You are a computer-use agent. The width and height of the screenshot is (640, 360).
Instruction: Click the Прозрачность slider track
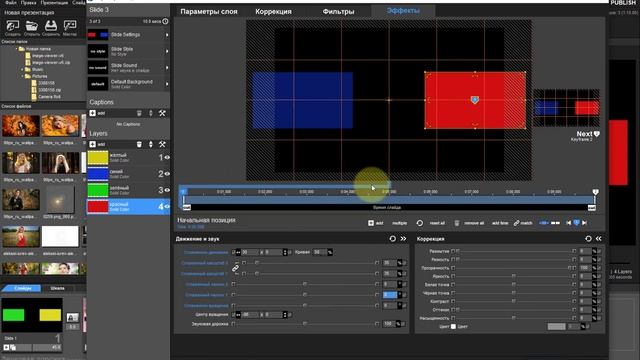tap(513, 268)
